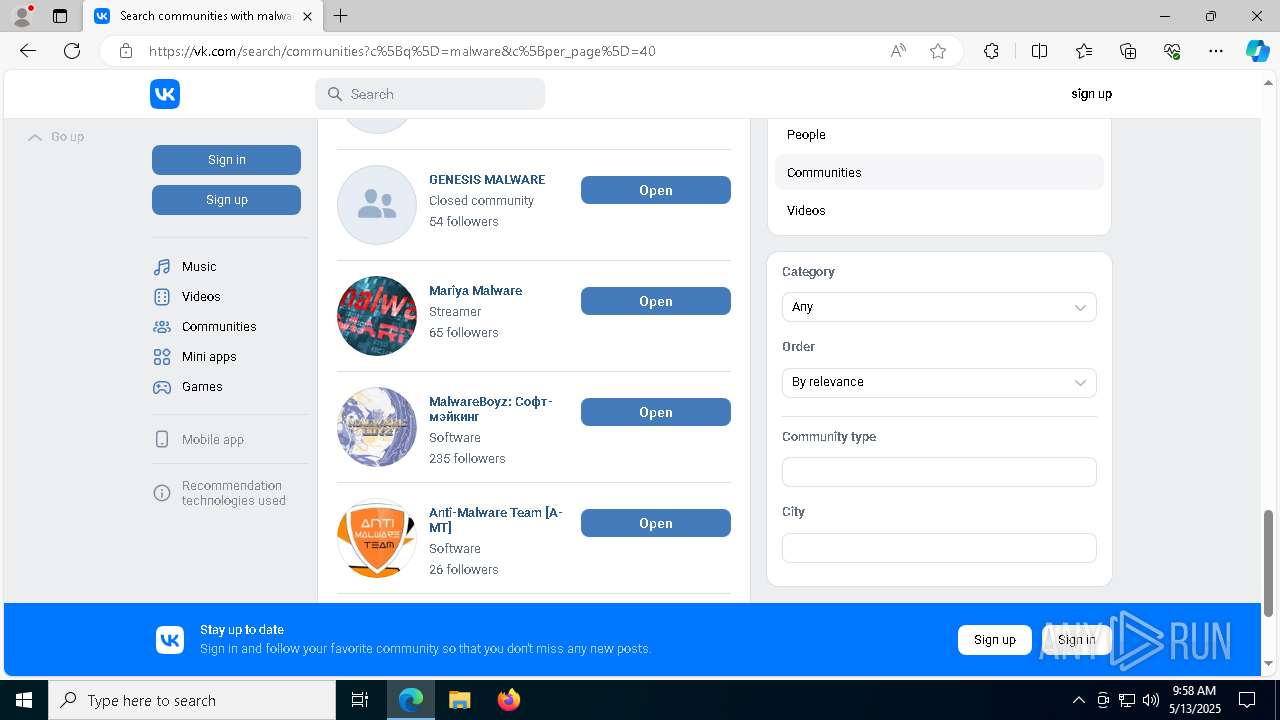Open the Tab actions menu icon

click(60, 16)
